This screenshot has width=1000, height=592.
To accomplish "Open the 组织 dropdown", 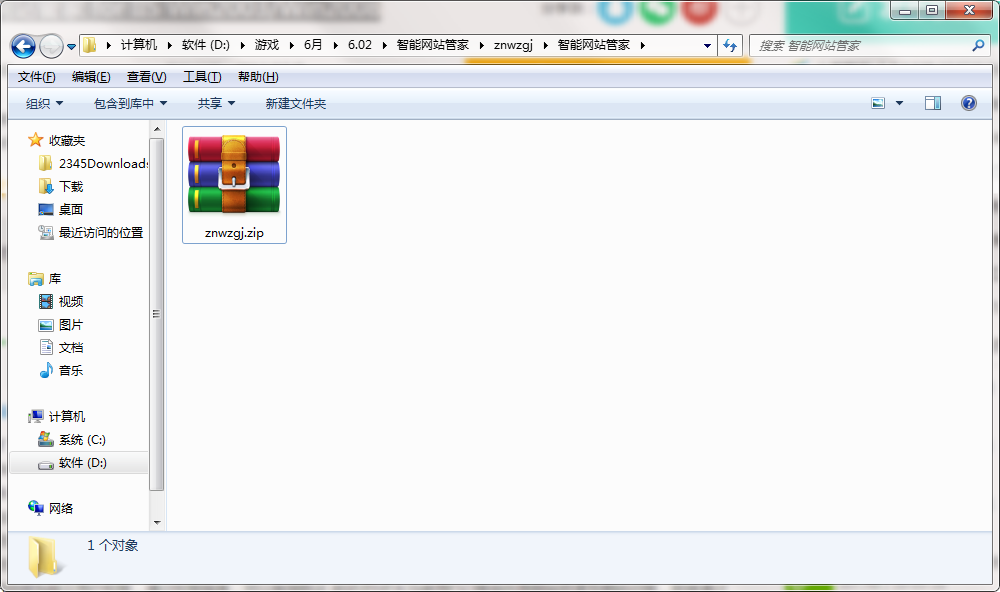I will 44,103.
